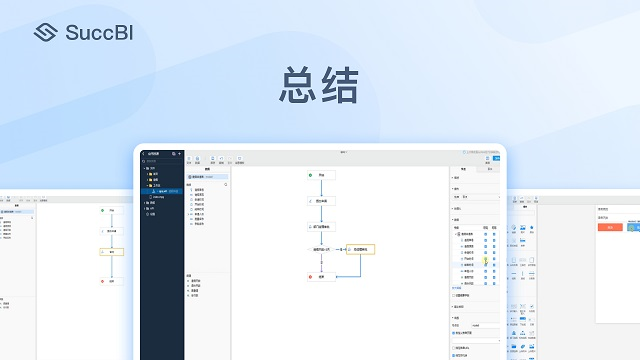Viewport: 640px width, 360px height.
Task: Select the green start node in center flowchart
Action: 321,175
